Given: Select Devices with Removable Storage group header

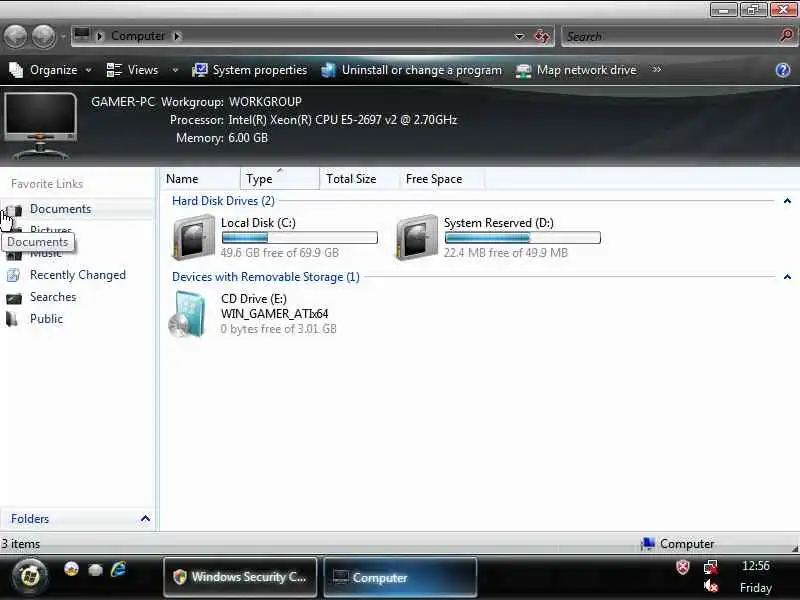Looking at the screenshot, I should tap(266, 277).
